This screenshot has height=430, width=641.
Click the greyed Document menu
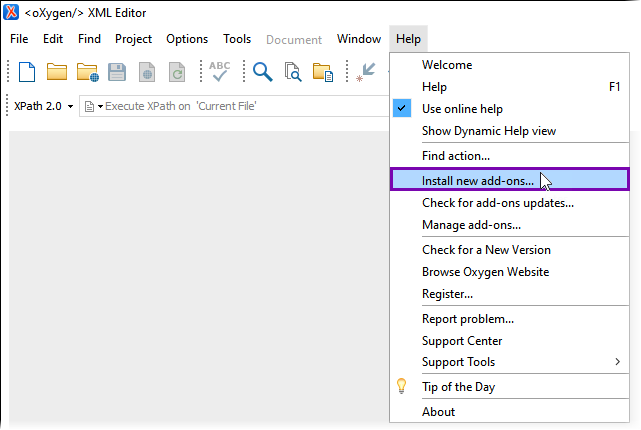[294, 40]
